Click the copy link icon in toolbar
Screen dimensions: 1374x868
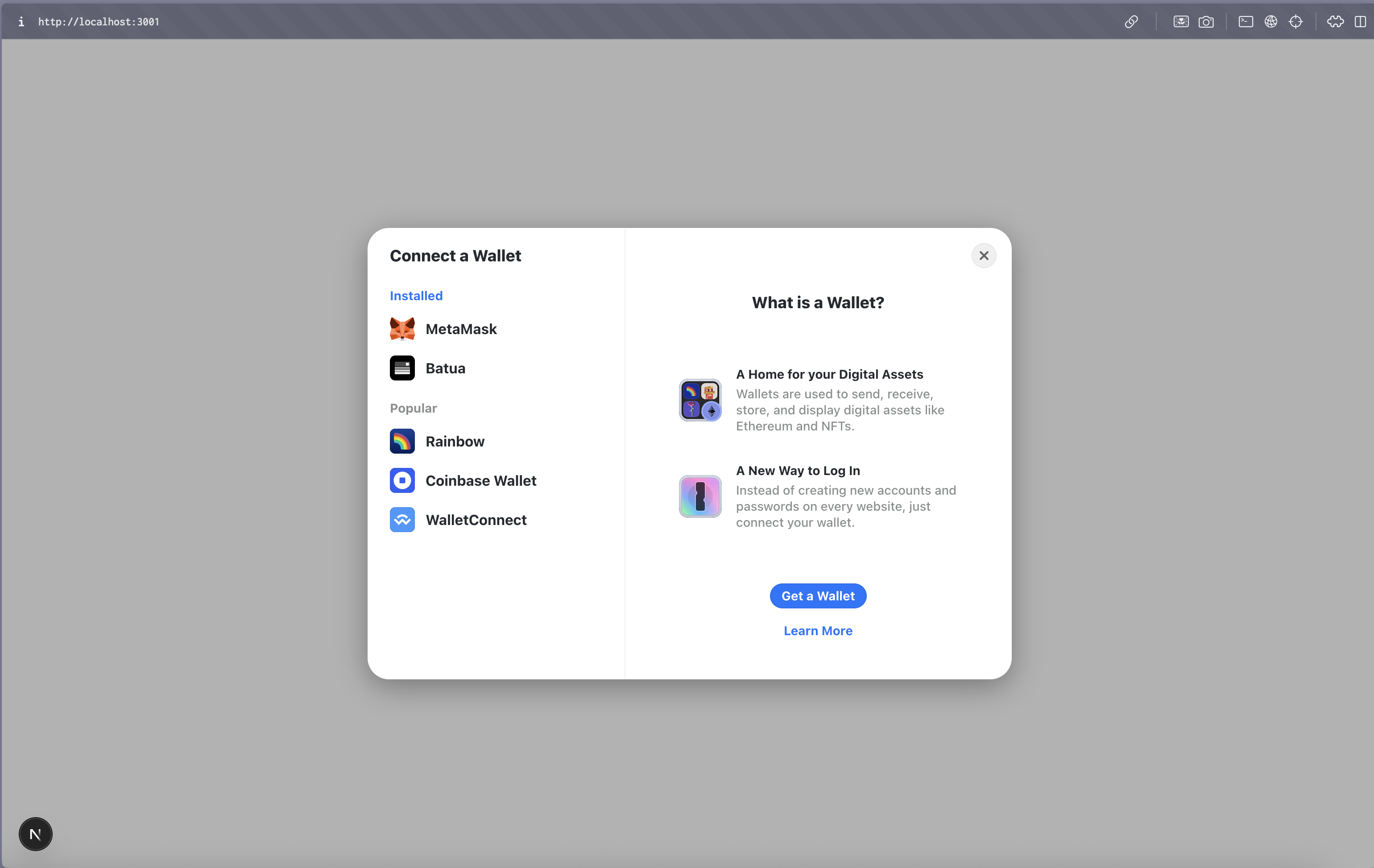(1130, 22)
